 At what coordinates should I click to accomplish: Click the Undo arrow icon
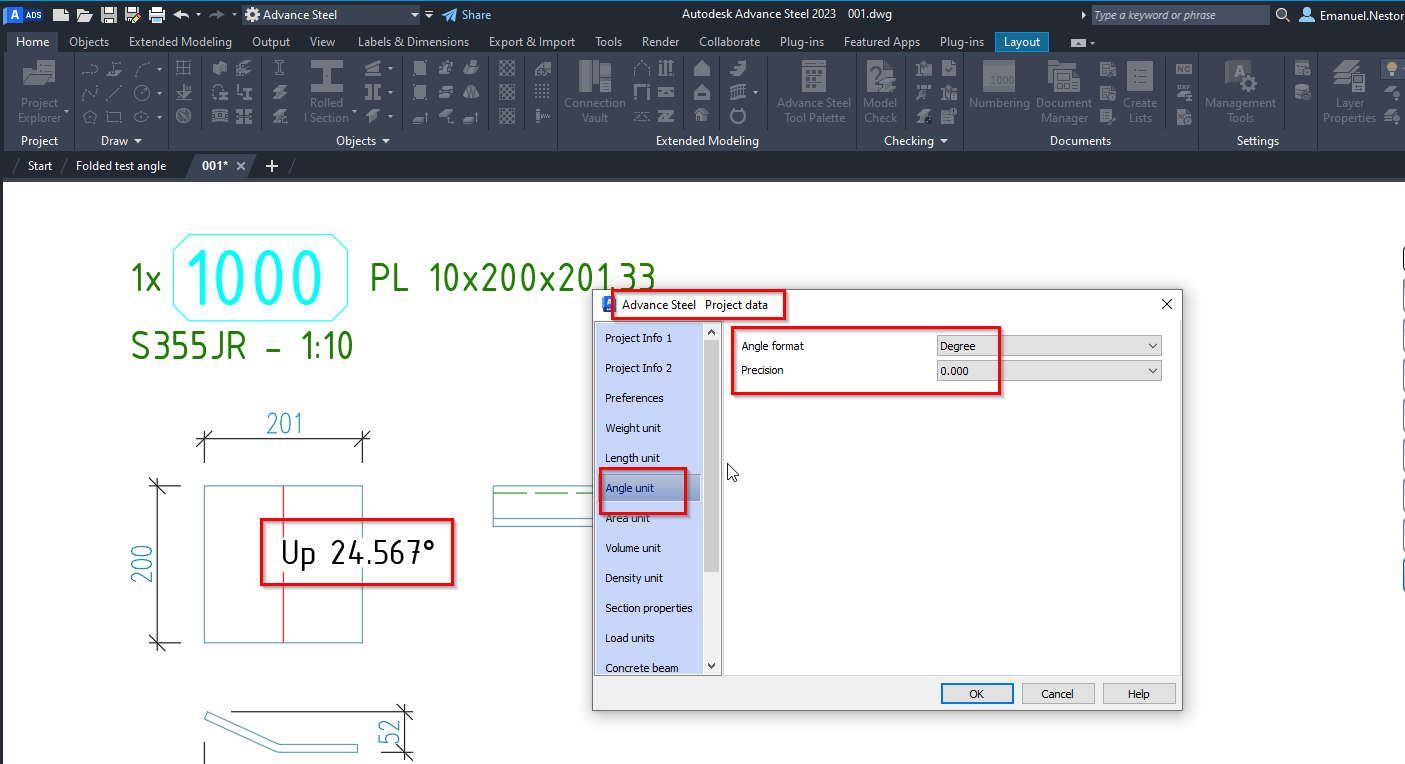(181, 15)
